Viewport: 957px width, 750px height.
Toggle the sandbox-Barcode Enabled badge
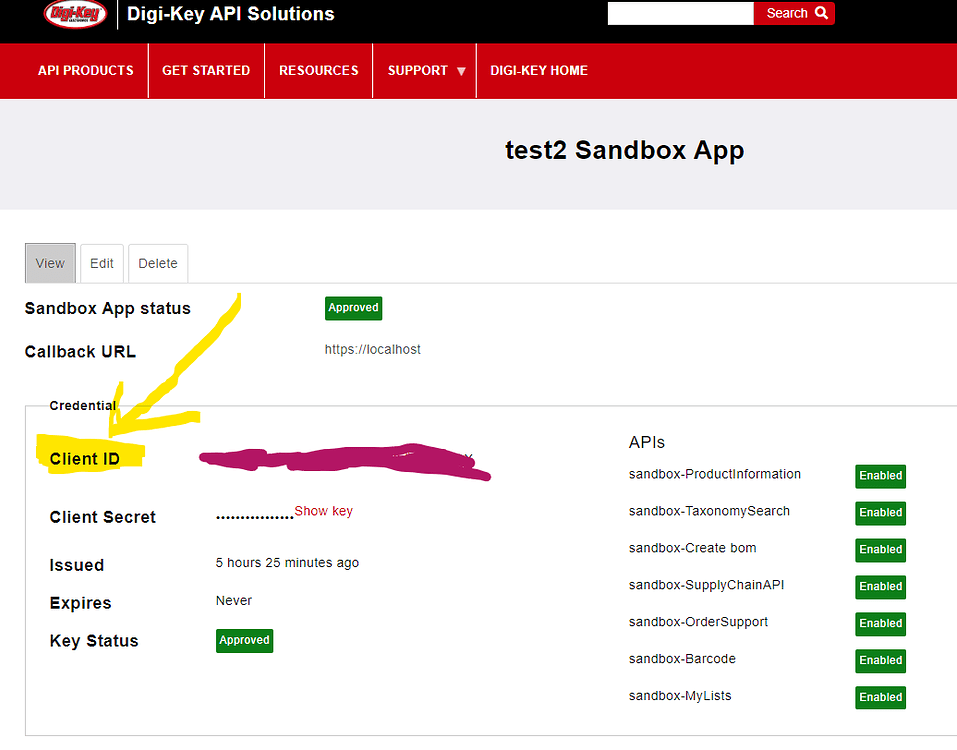(880, 660)
